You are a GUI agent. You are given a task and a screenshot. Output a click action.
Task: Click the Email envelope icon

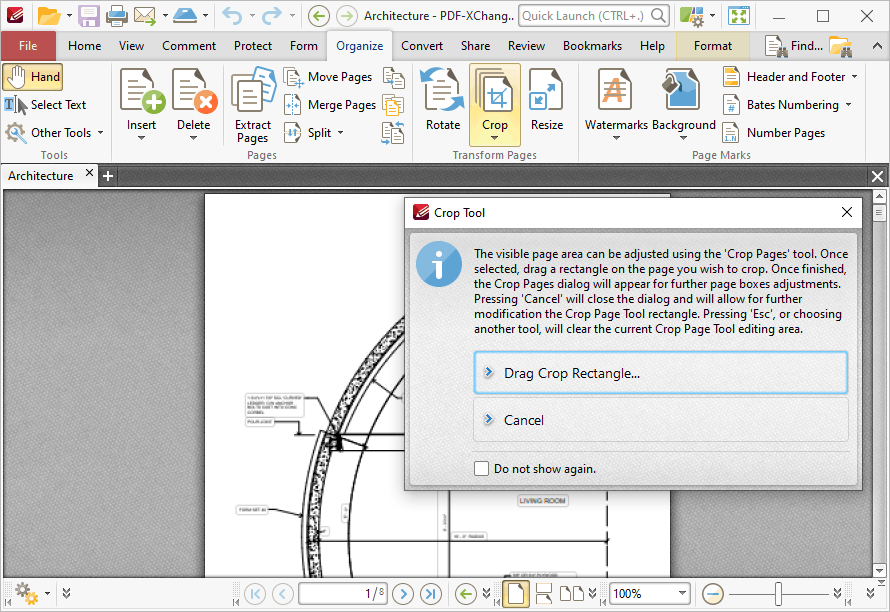(x=145, y=16)
